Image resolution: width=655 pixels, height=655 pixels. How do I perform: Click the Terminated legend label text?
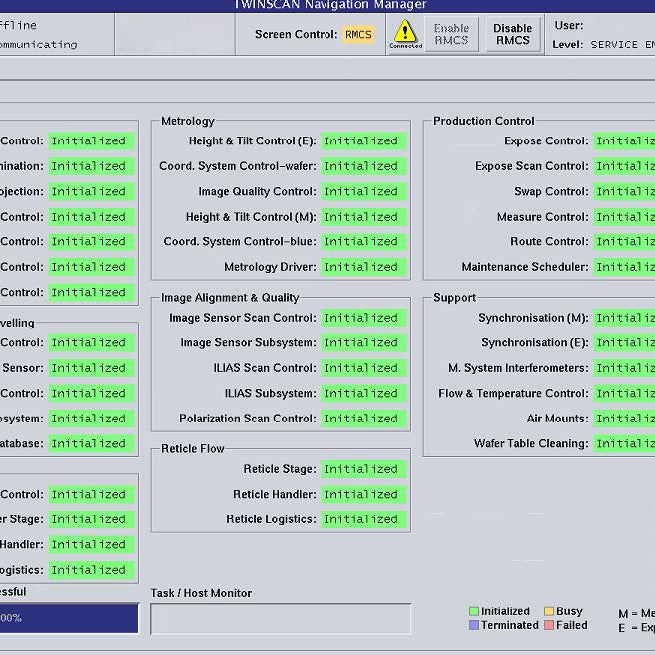click(510, 625)
